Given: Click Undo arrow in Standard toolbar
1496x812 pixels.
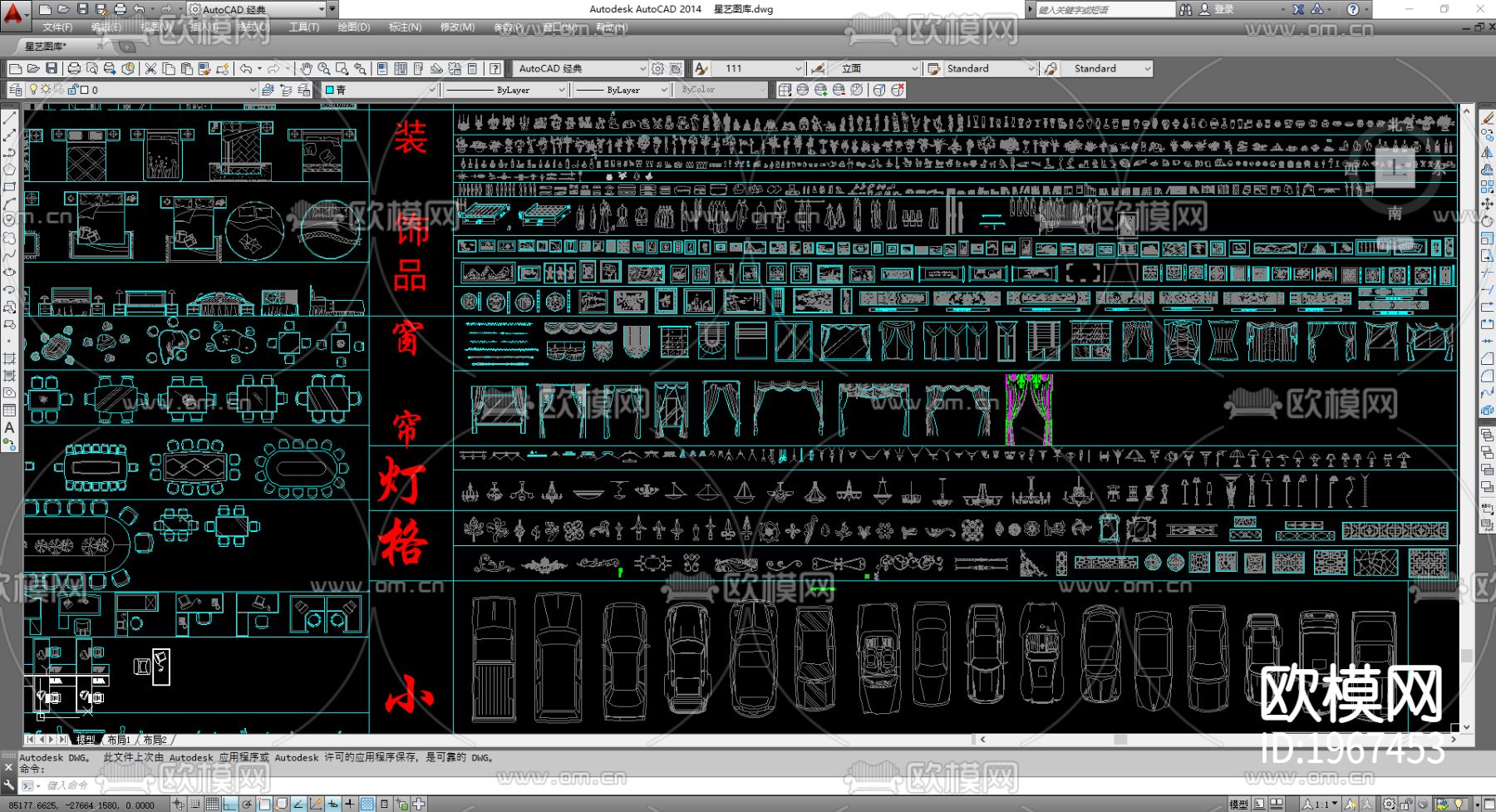Looking at the screenshot, I should click(246, 68).
